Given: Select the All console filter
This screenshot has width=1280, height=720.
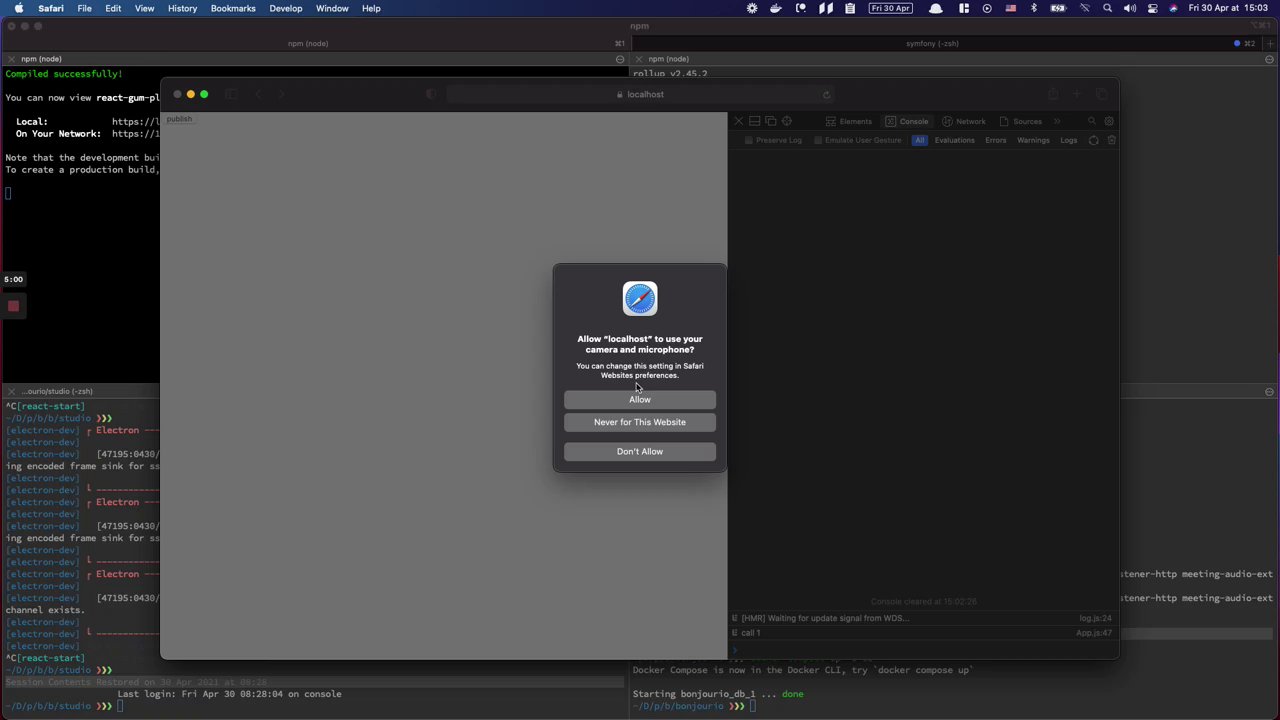Looking at the screenshot, I should (920, 140).
